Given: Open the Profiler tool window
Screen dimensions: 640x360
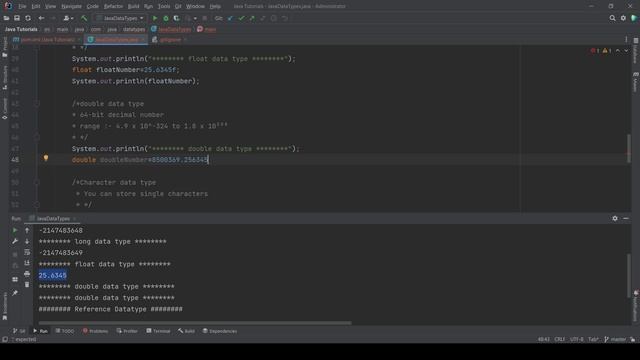Looking at the screenshot, I should [127, 331].
